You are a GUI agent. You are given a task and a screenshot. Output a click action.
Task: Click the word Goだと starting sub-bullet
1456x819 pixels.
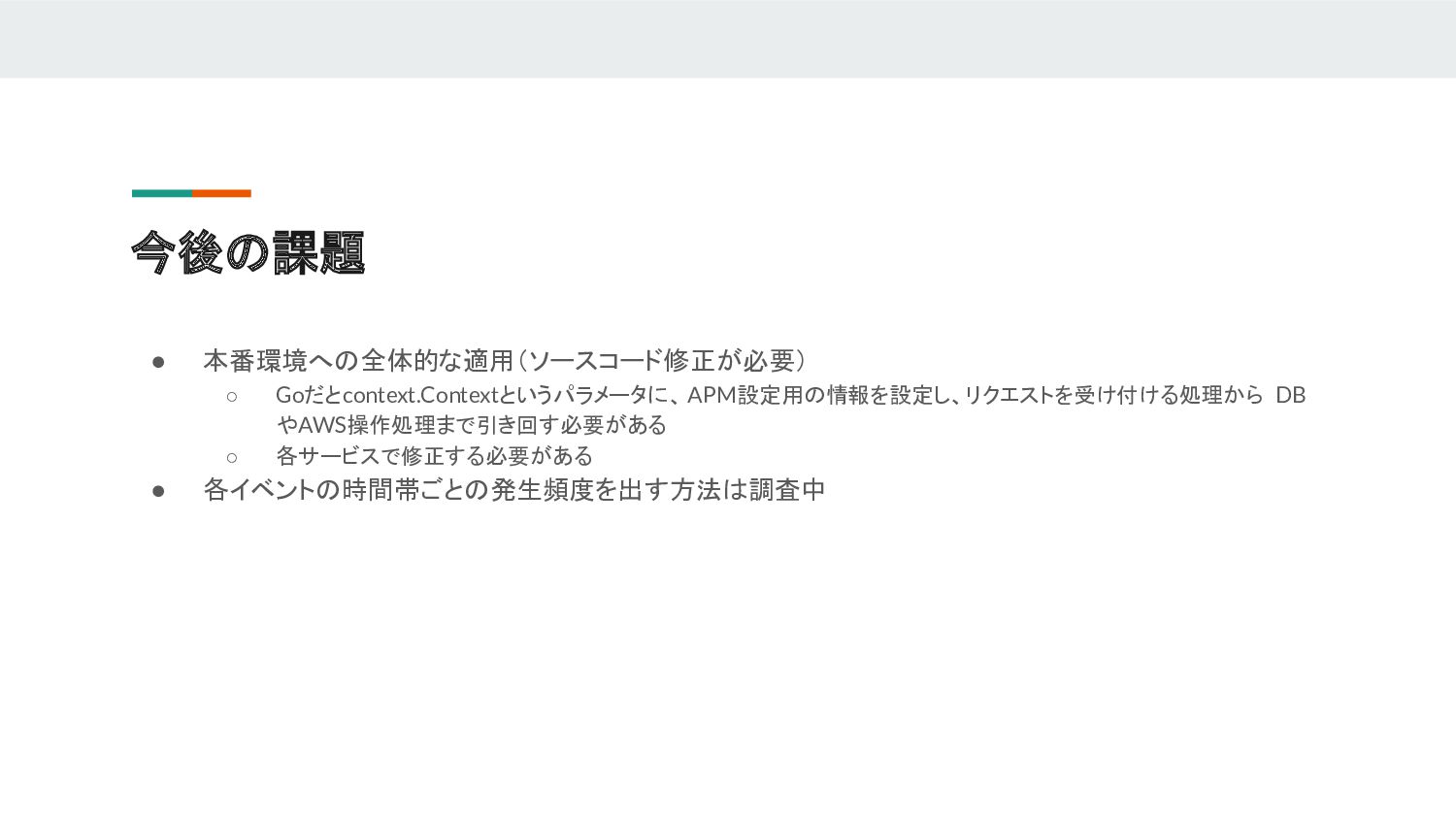(x=309, y=395)
